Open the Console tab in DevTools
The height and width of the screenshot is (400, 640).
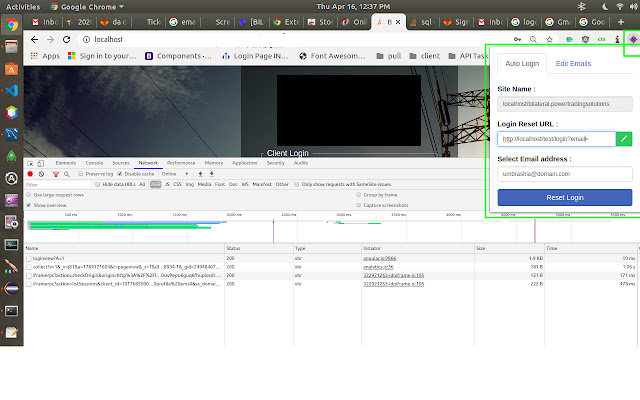click(94, 162)
